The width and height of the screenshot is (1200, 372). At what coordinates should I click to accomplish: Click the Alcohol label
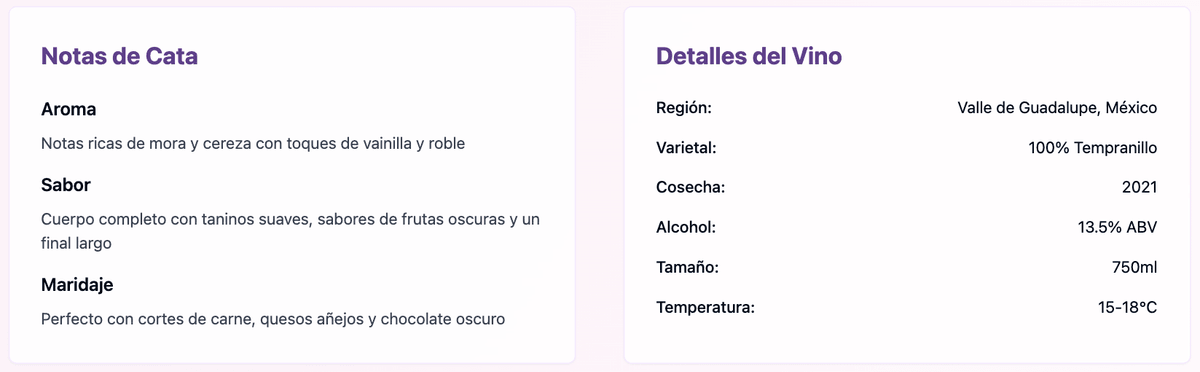coord(686,227)
